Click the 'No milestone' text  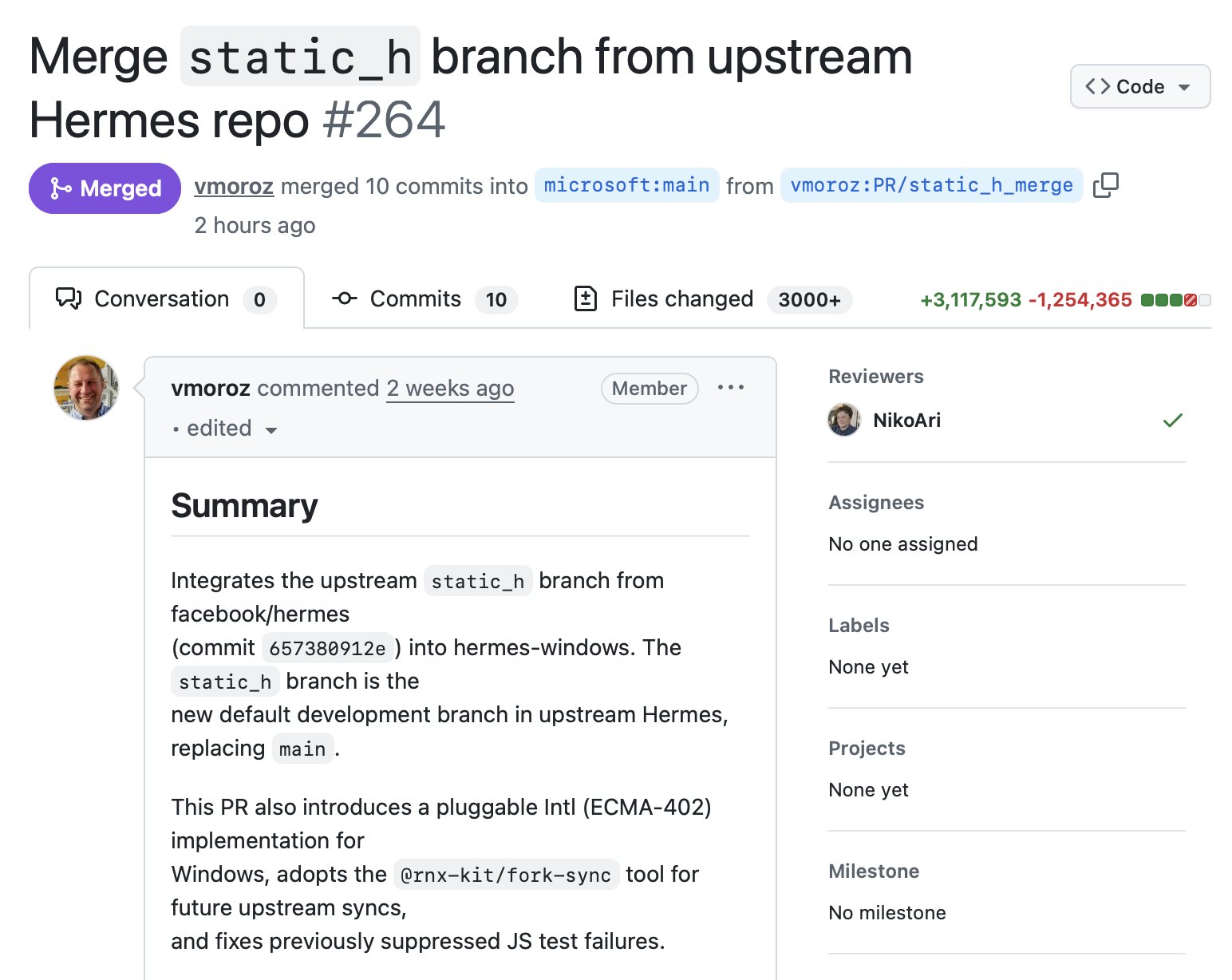(x=887, y=913)
